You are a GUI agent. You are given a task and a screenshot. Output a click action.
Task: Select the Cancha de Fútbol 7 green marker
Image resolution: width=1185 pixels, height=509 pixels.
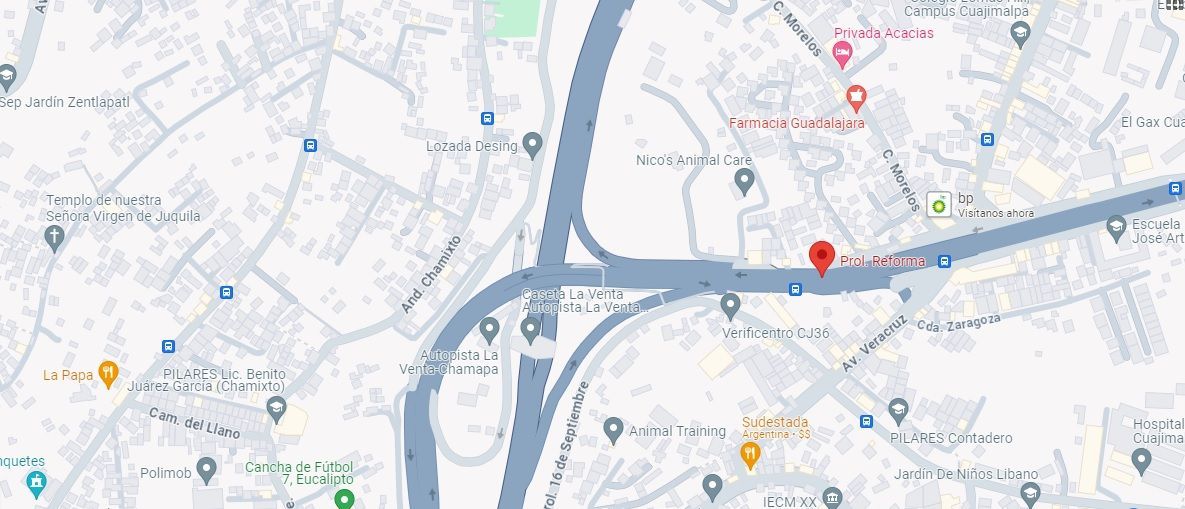(x=345, y=499)
